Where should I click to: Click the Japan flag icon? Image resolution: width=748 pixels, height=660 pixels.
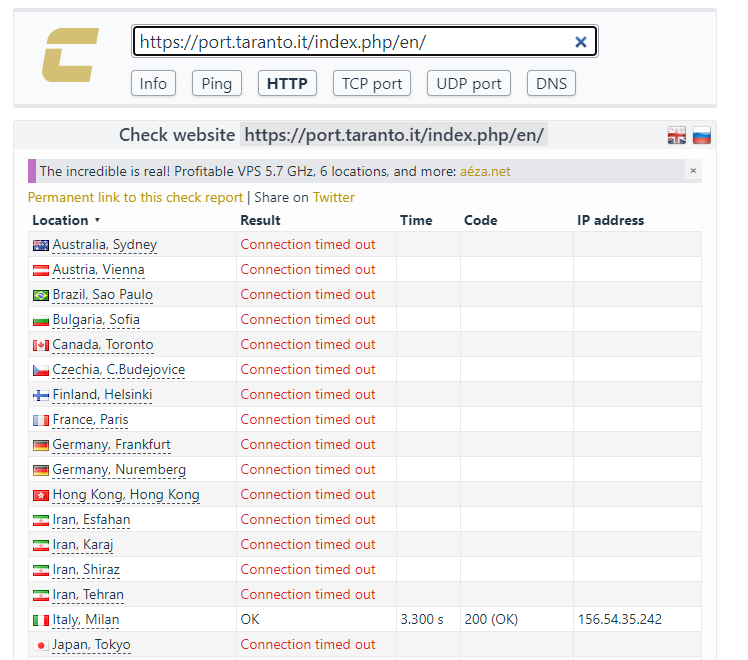point(41,645)
